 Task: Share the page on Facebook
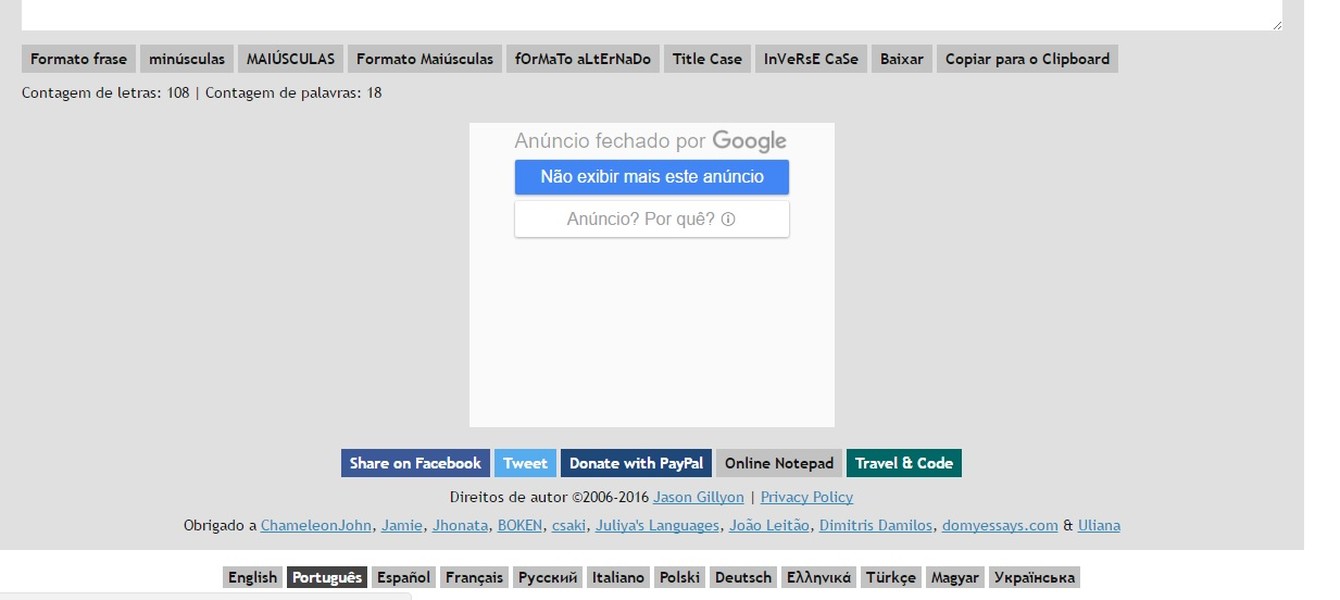pos(414,463)
